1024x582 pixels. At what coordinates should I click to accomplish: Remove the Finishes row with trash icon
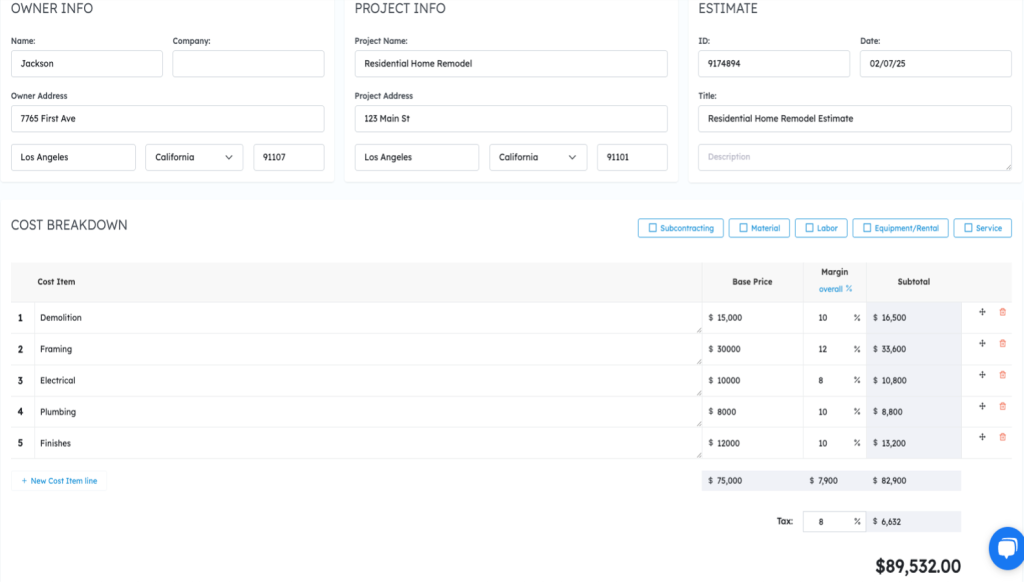point(1003,437)
